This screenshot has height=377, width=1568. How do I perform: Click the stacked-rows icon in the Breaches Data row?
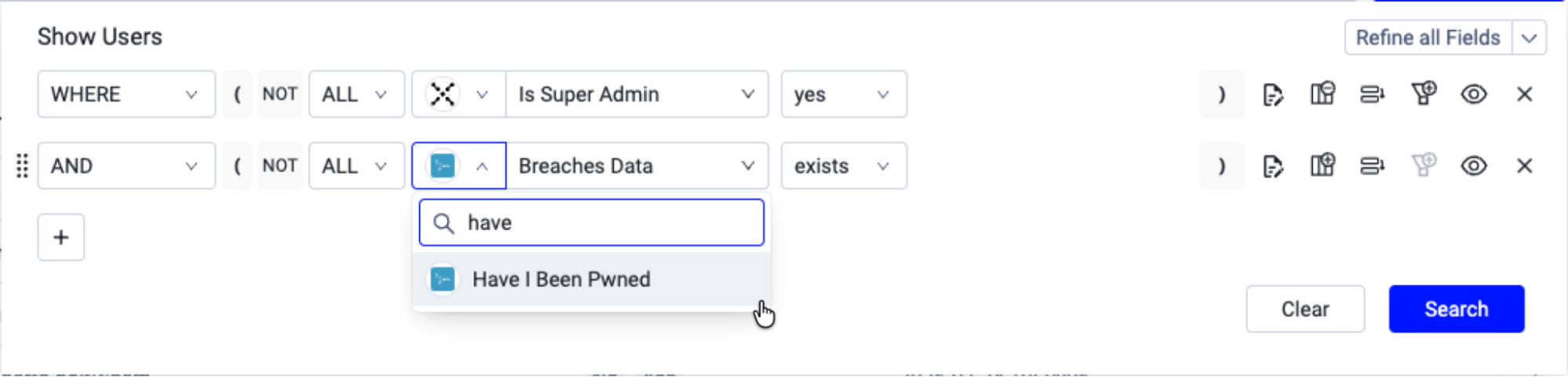coord(1373,166)
